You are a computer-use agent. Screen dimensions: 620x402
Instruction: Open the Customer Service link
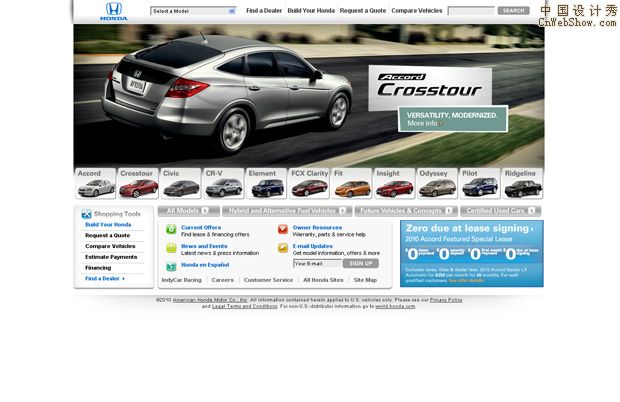tap(268, 280)
